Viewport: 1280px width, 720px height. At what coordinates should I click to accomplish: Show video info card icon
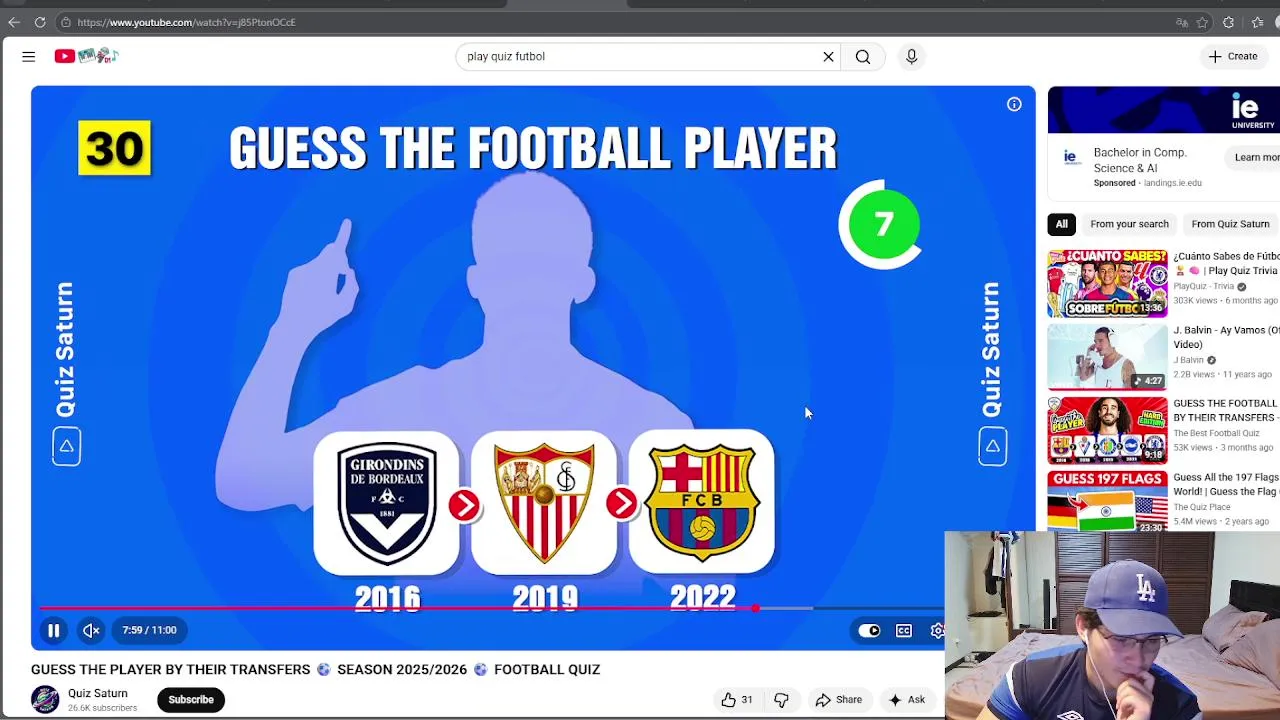click(x=1014, y=104)
